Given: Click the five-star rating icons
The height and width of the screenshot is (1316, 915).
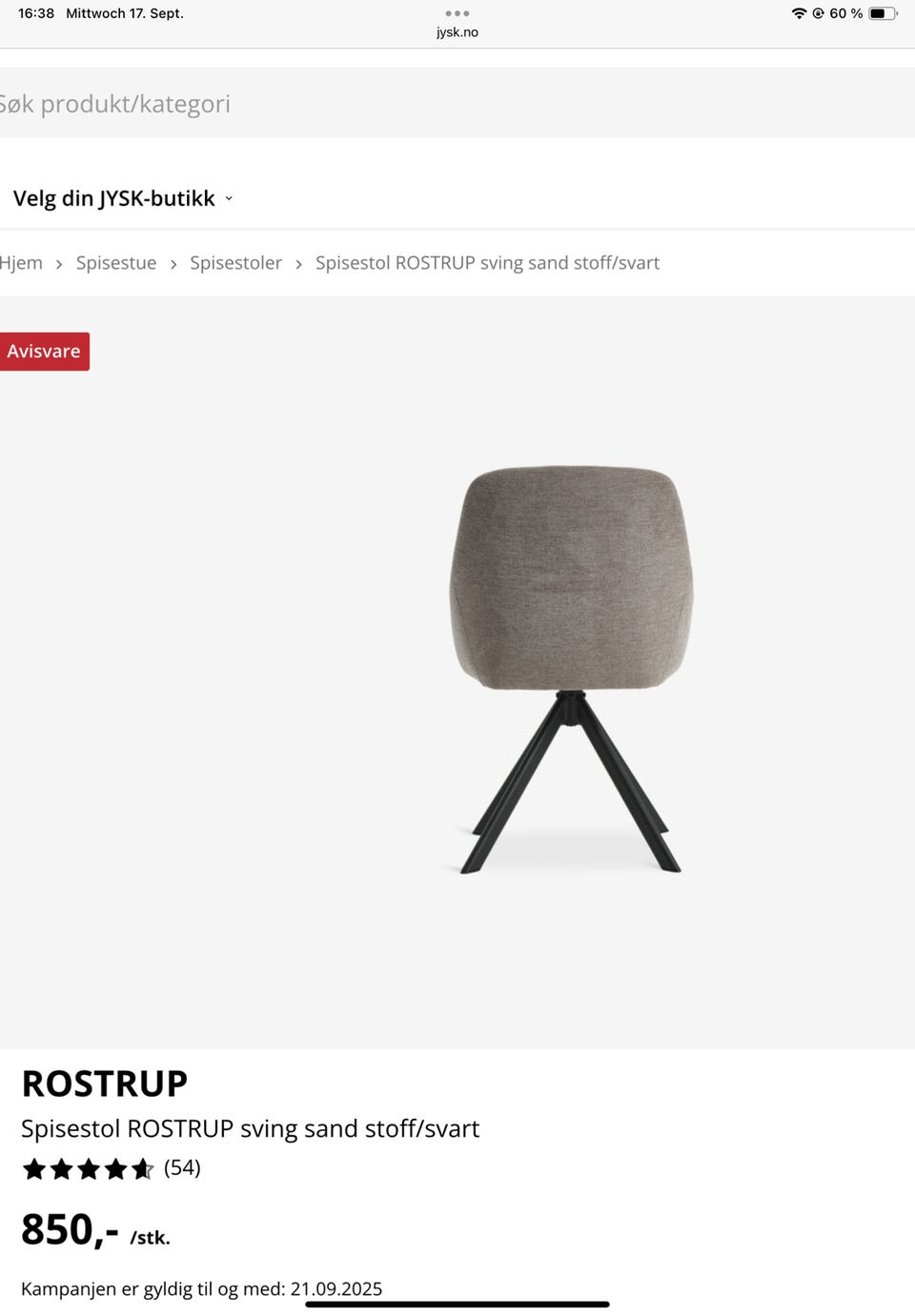Looking at the screenshot, I should (x=88, y=1168).
